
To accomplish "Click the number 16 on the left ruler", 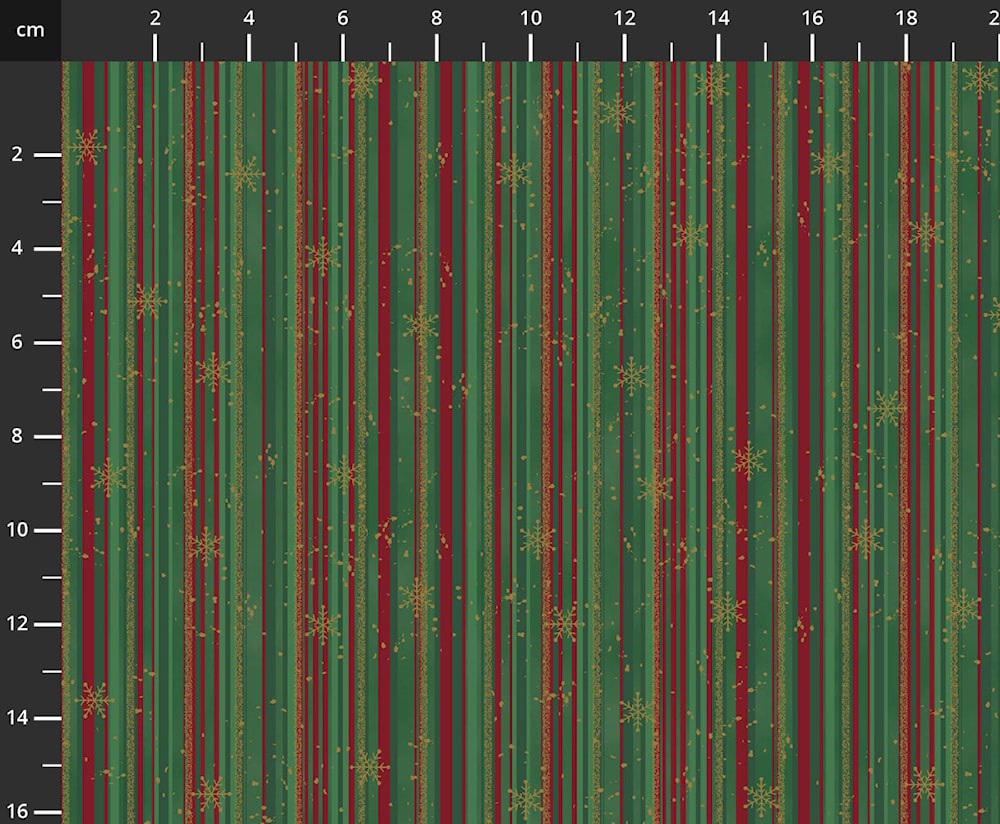I will pos(17,811).
